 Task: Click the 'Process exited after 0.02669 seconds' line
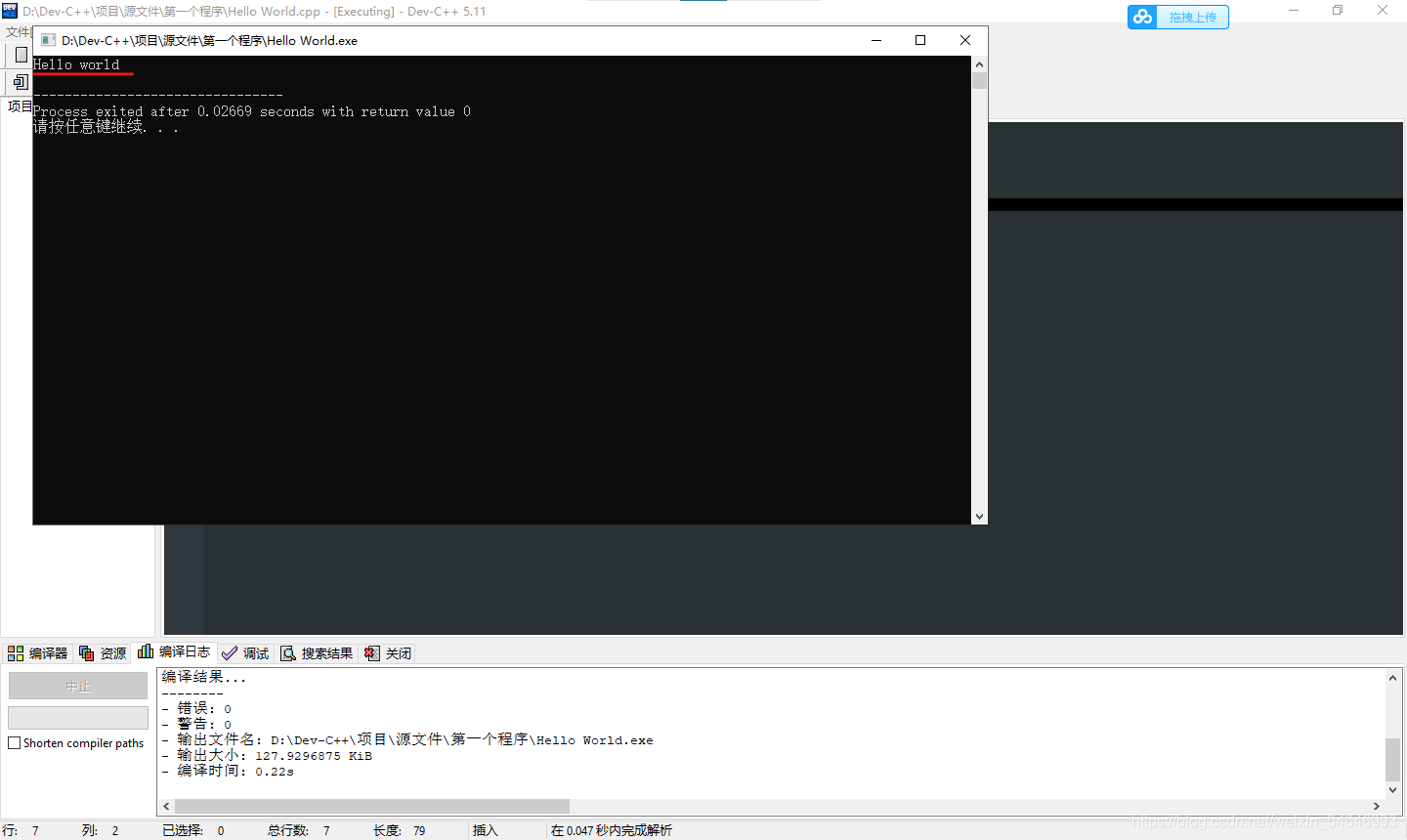[252, 111]
